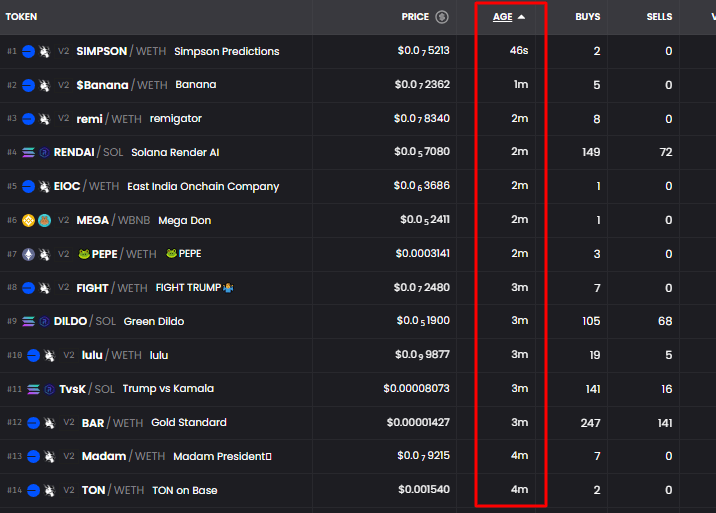Screen dimensions: 716x513
Task: Click the TOKEN column header
Action: (21, 17)
